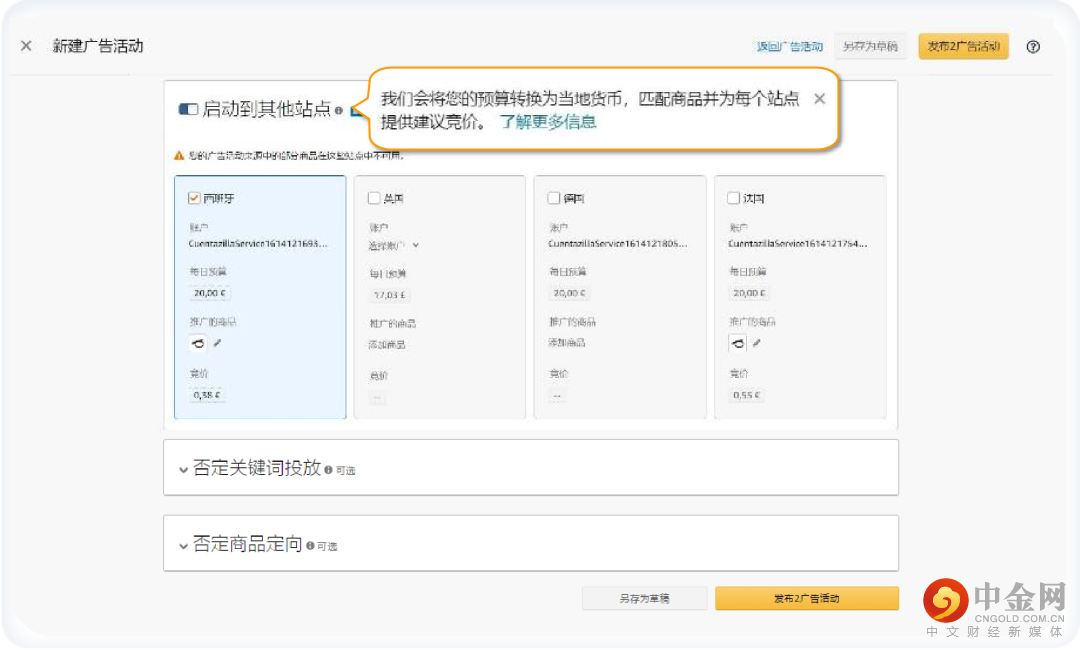Click the help question mark icon
The height and width of the screenshot is (650, 1080).
(x=1033, y=46)
